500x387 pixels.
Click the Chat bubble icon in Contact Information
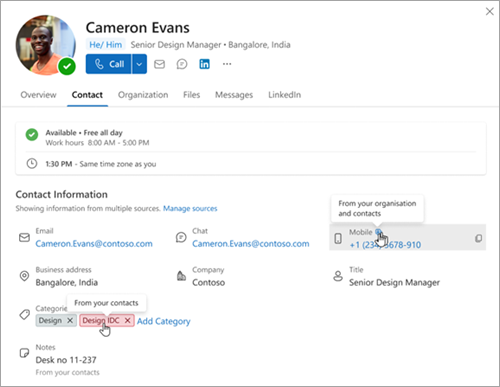pos(181,237)
